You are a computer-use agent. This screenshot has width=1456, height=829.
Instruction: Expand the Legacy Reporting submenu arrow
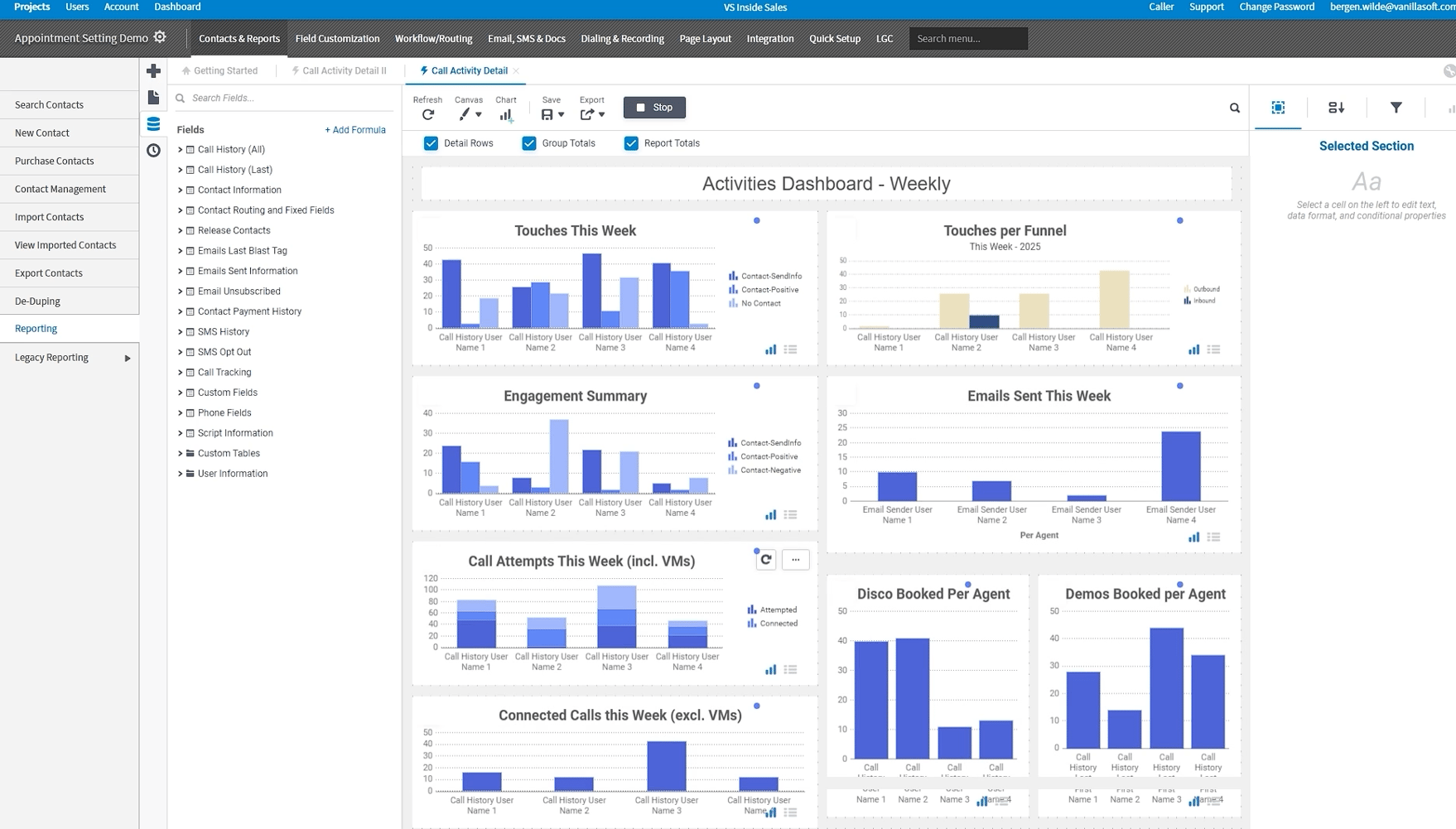tap(128, 359)
